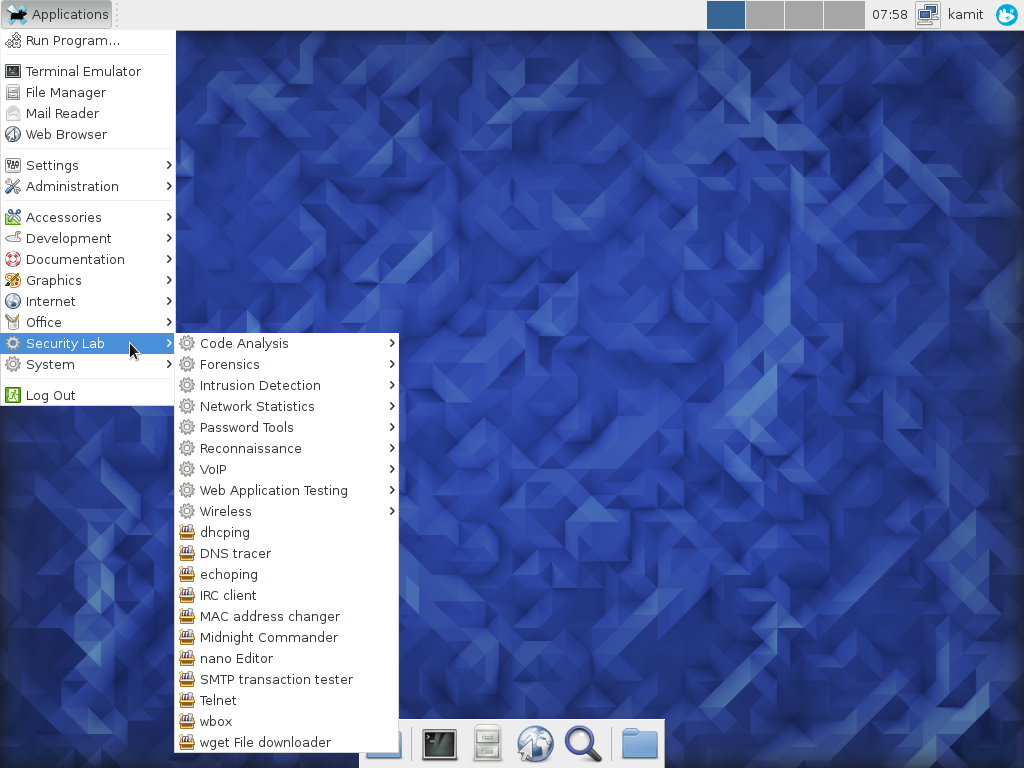Open the Settings menu entry
The width and height of the screenshot is (1024, 768).
point(52,165)
